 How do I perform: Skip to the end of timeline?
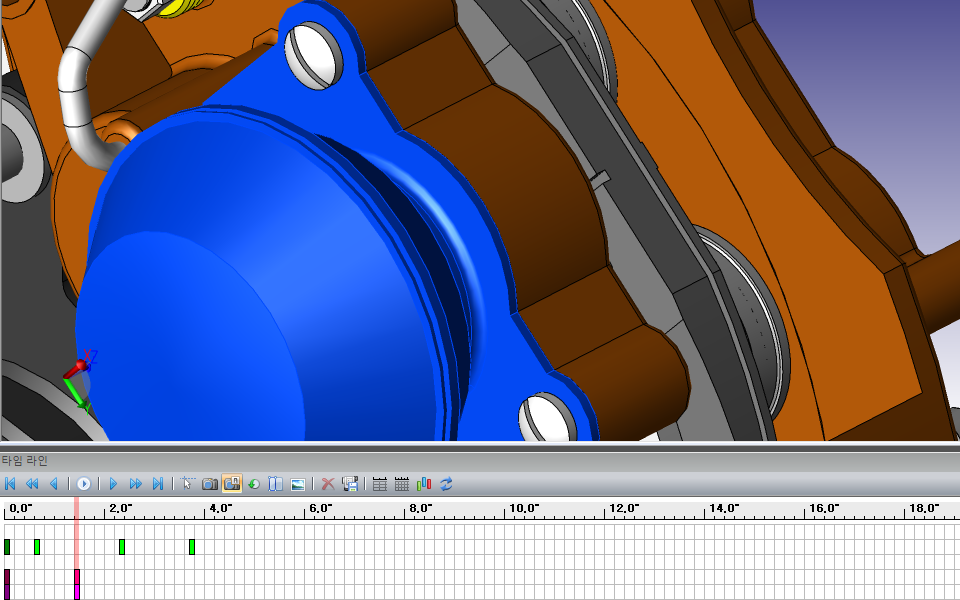[158, 484]
